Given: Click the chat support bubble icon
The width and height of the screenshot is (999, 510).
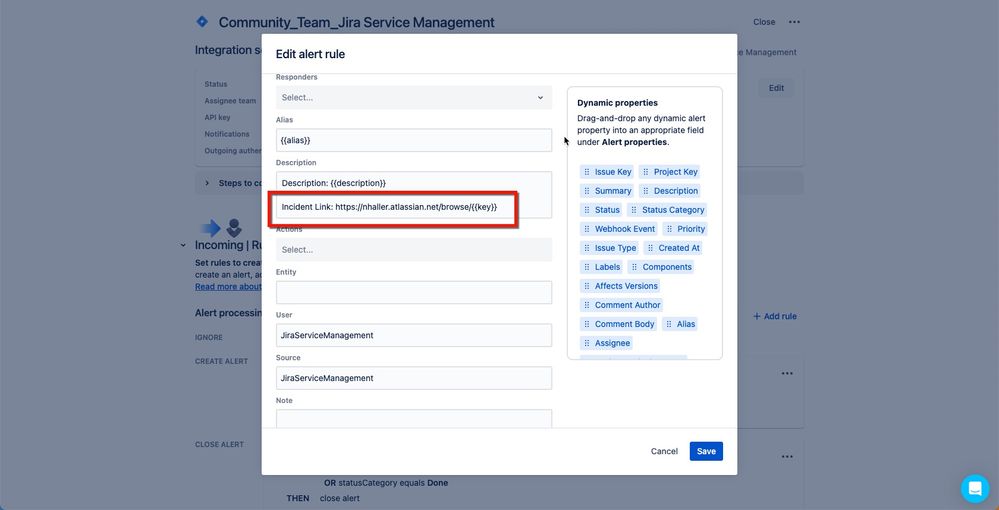Looking at the screenshot, I should [x=975, y=489].
